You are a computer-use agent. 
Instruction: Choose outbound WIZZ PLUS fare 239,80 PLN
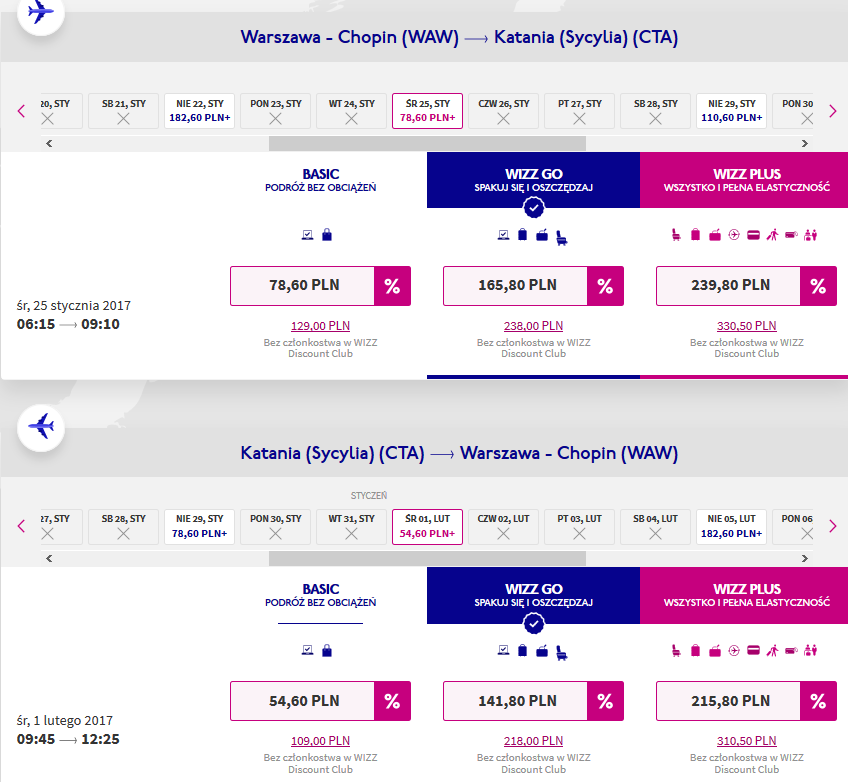[x=728, y=286]
